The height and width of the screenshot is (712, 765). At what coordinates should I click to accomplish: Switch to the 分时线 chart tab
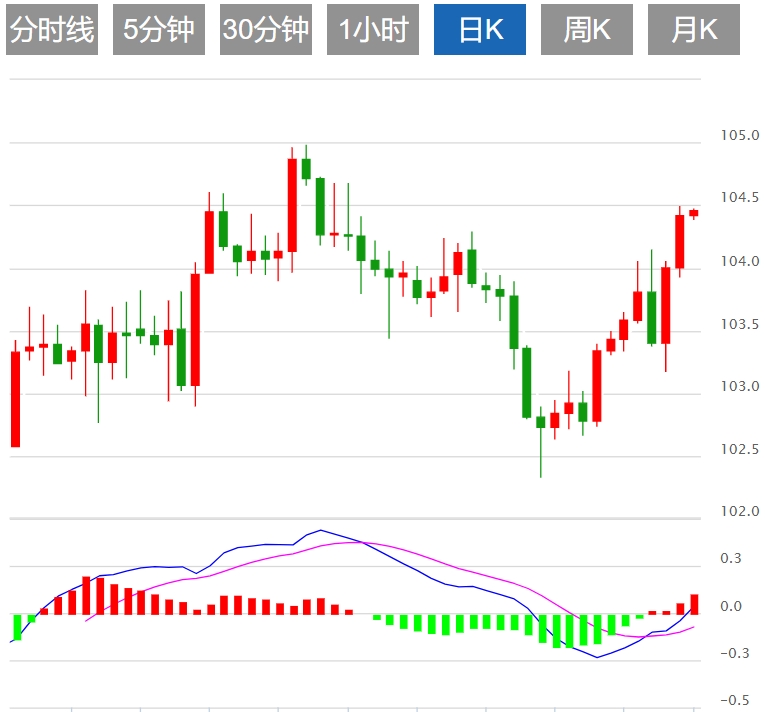[x=52, y=29]
